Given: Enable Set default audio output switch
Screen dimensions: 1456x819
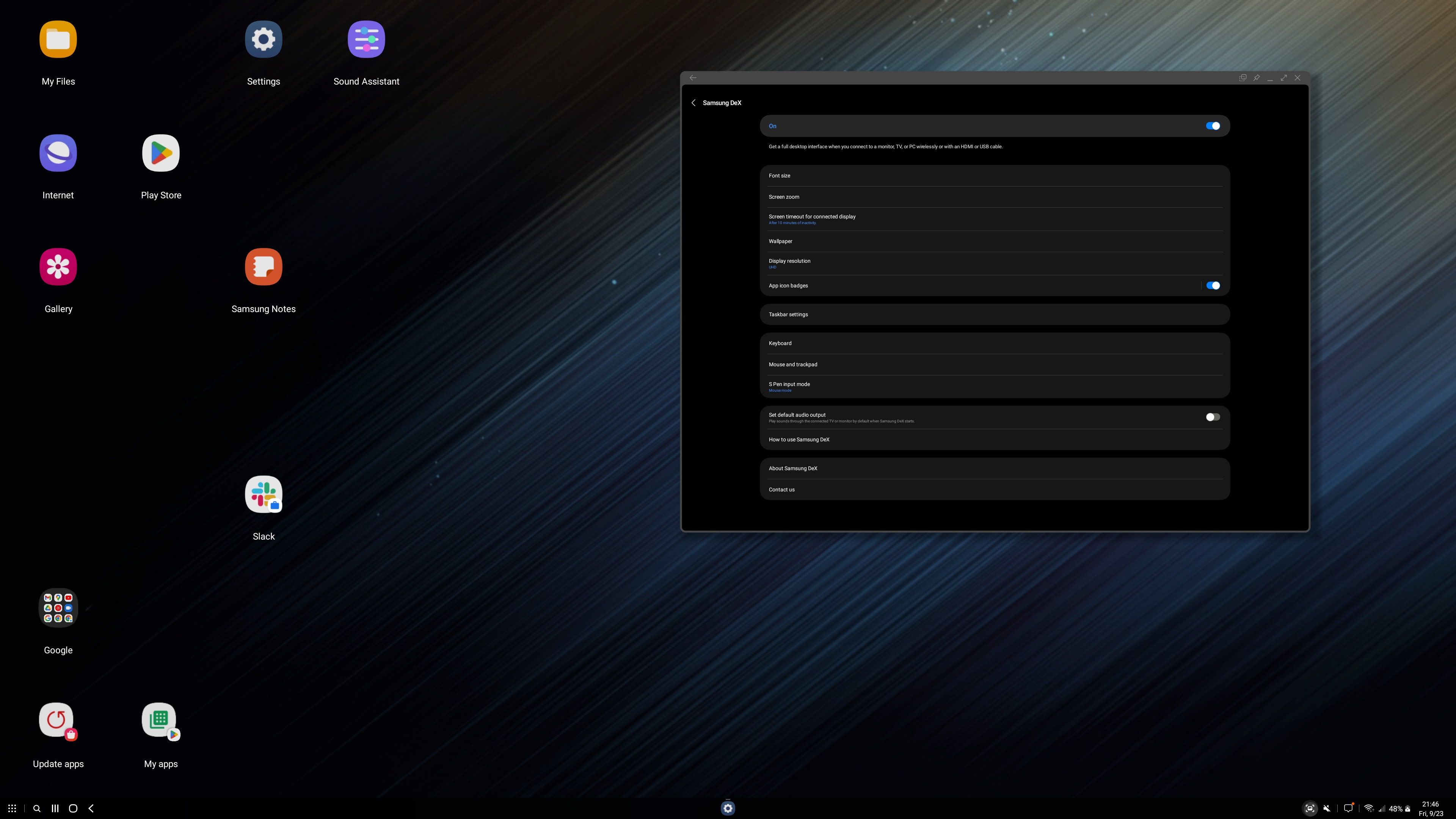Looking at the screenshot, I should 1213,417.
